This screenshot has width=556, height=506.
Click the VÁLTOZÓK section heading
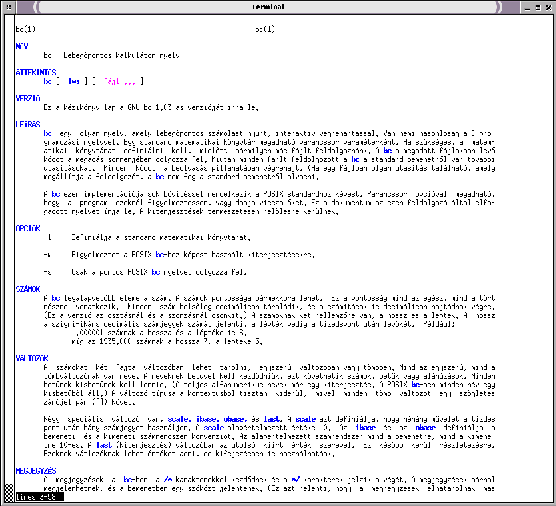32,358
